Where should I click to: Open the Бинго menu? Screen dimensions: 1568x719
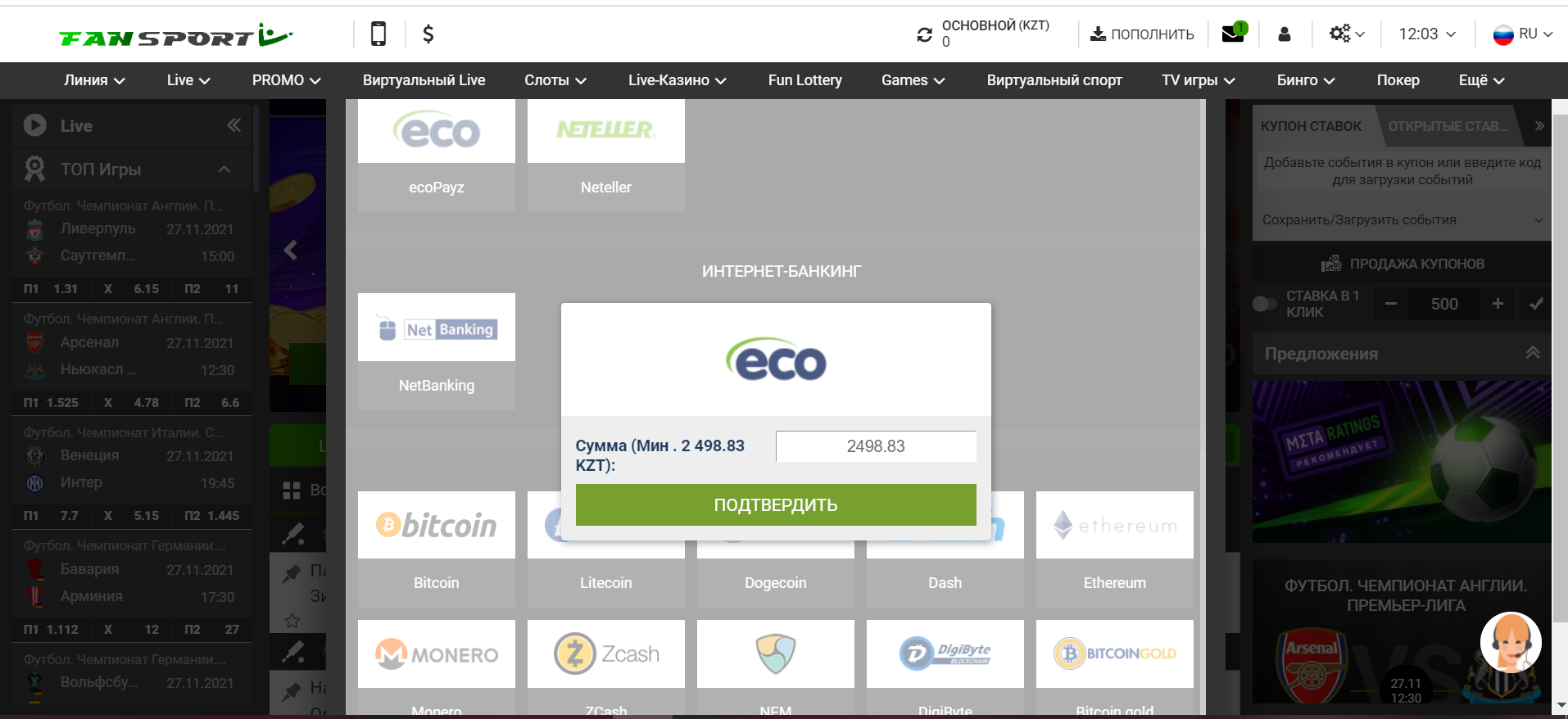1306,80
